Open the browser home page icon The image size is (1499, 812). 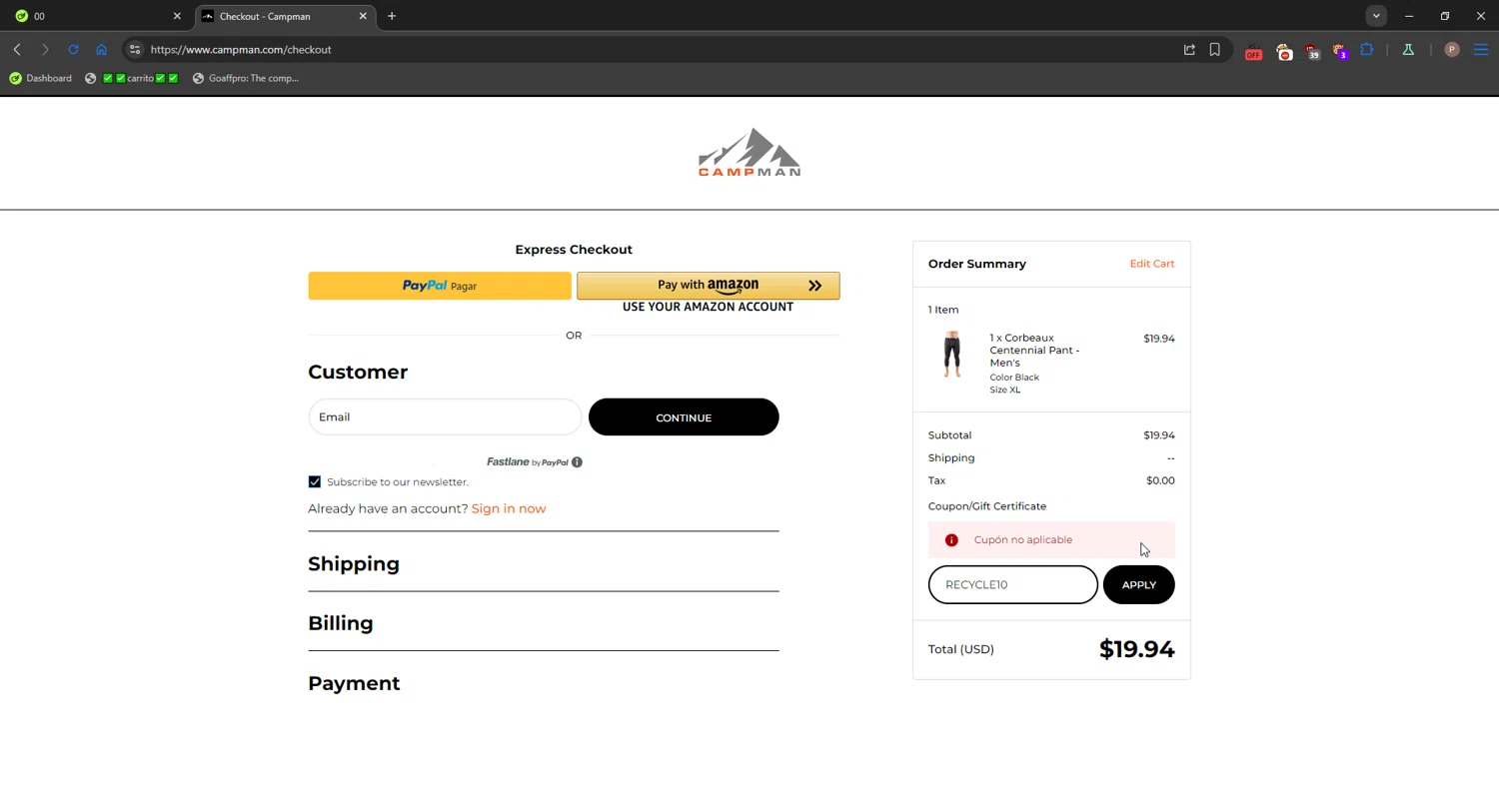pos(101,49)
